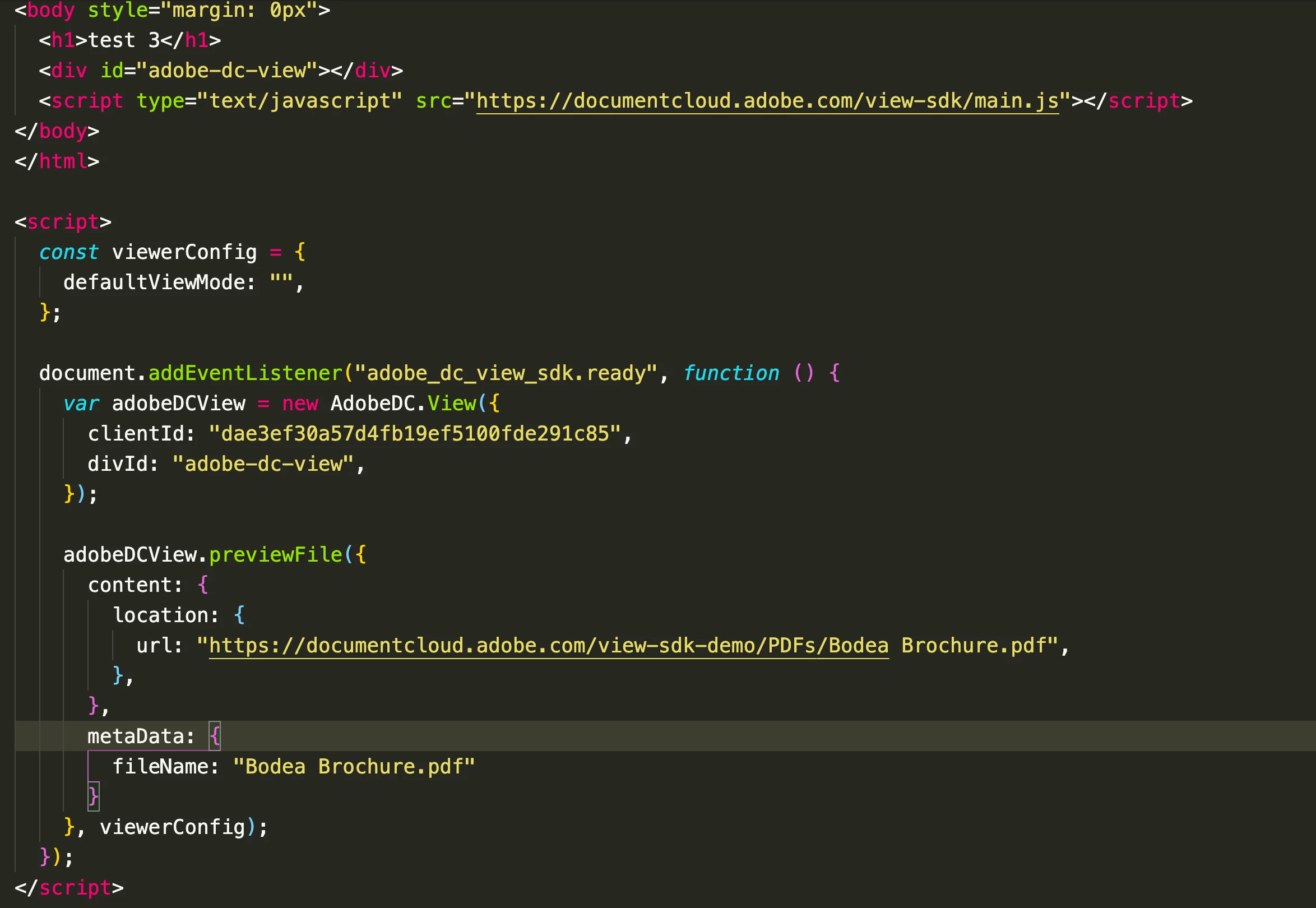Click viewerConfig argument on the closing previewFile line
Viewport: 1316px width, 908px height.
pyautogui.click(x=173, y=827)
